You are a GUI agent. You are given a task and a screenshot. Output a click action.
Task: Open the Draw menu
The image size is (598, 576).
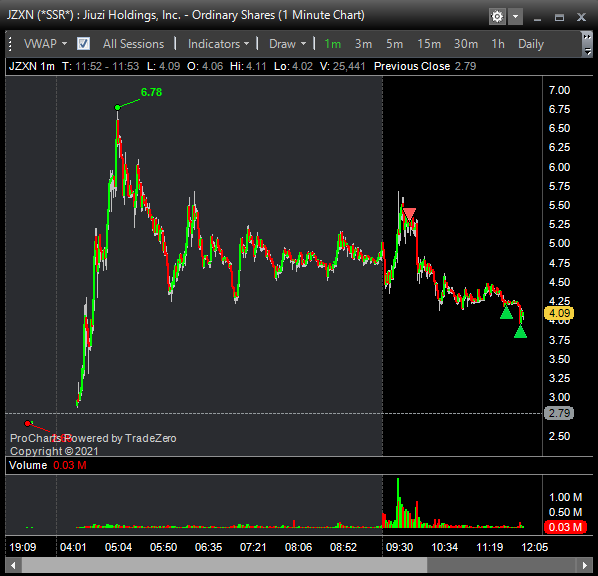click(288, 44)
